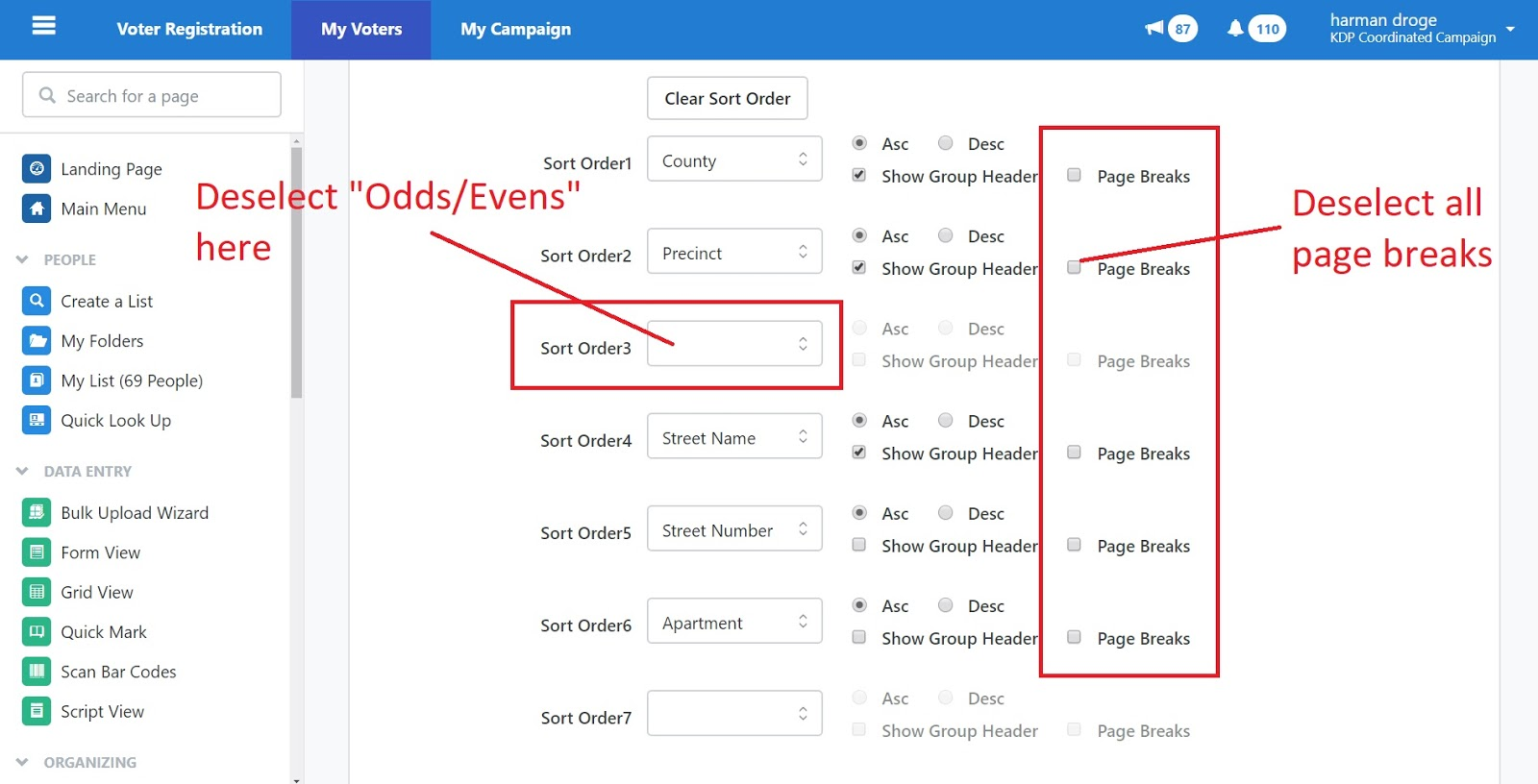Open the Create a List link
1538x784 pixels.
point(107,301)
